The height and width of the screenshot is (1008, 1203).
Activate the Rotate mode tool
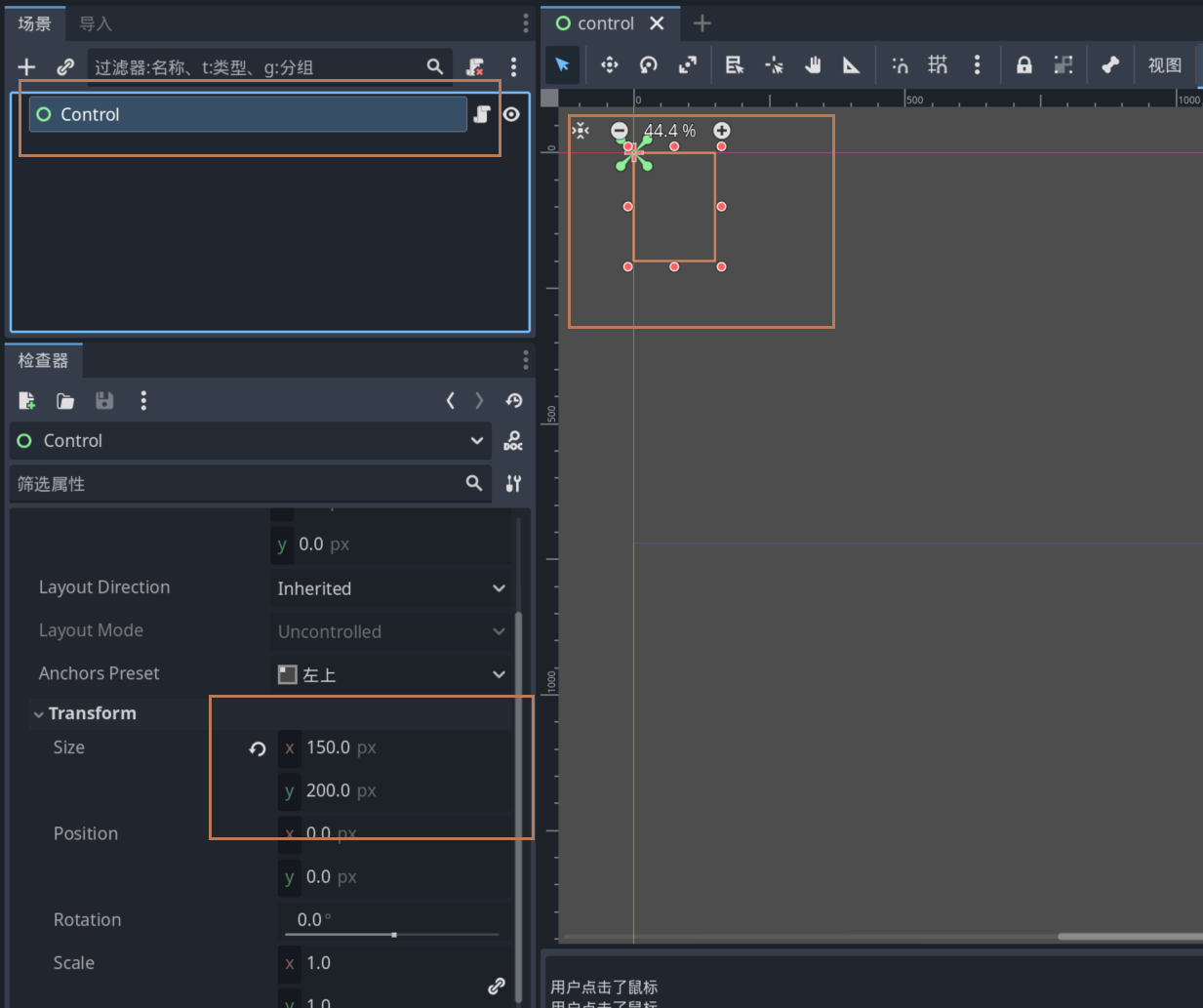click(x=649, y=65)
